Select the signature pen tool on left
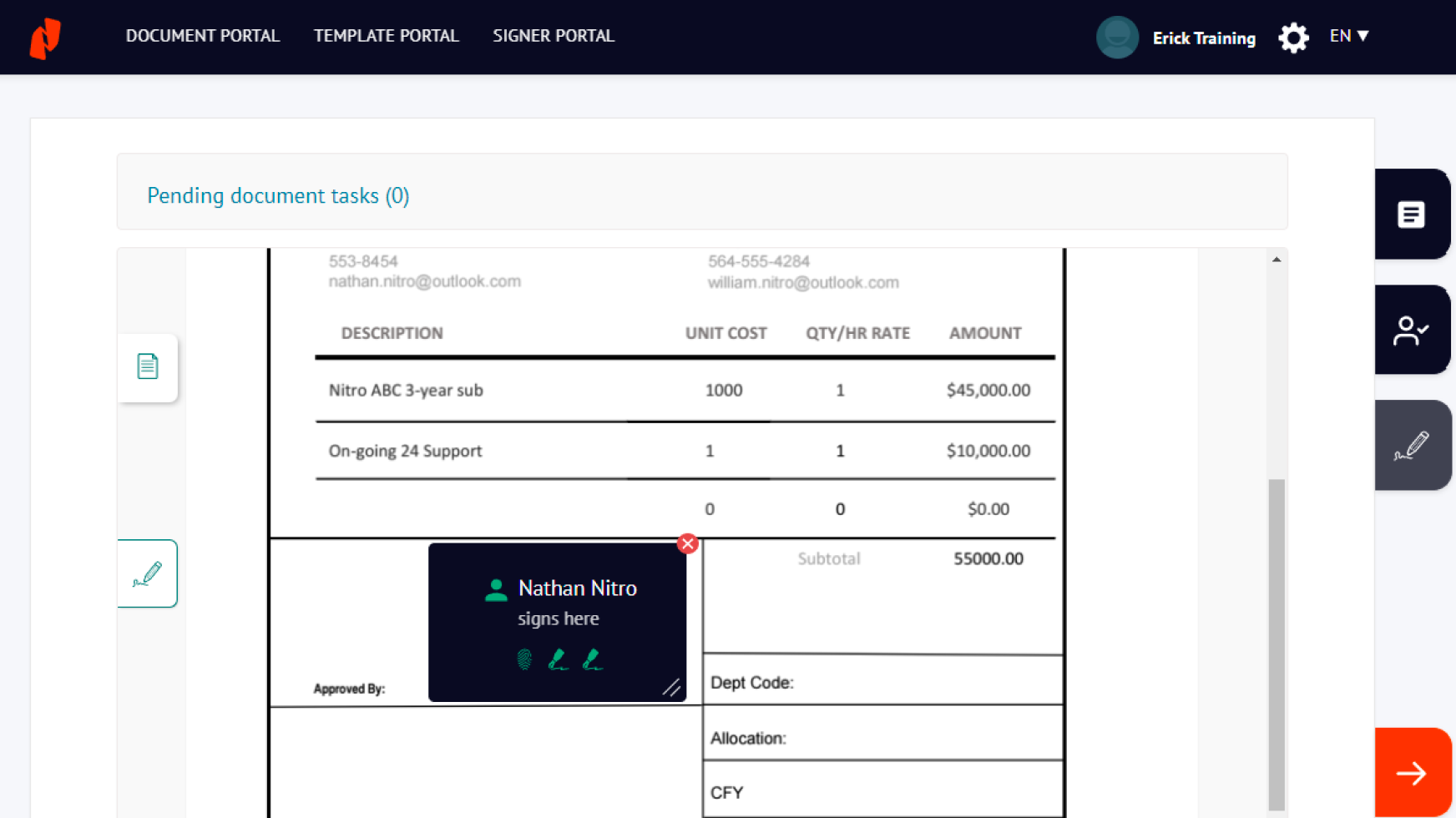 point(148,573)
